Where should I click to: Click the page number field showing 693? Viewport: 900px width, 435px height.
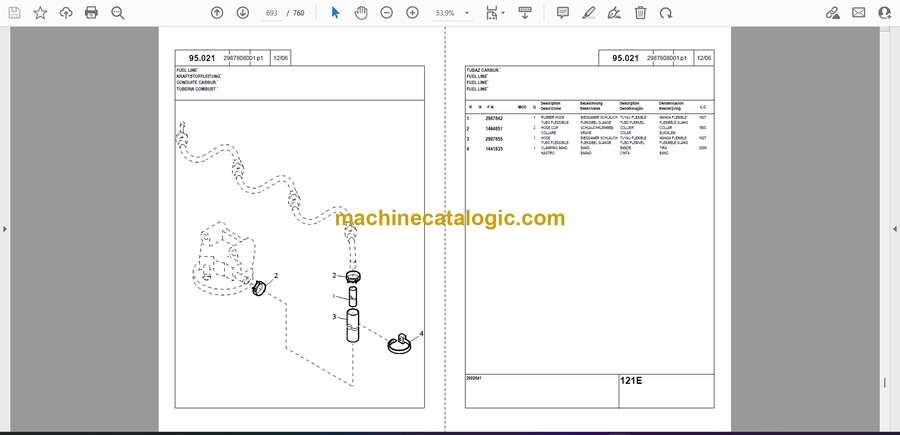[272, 13]
